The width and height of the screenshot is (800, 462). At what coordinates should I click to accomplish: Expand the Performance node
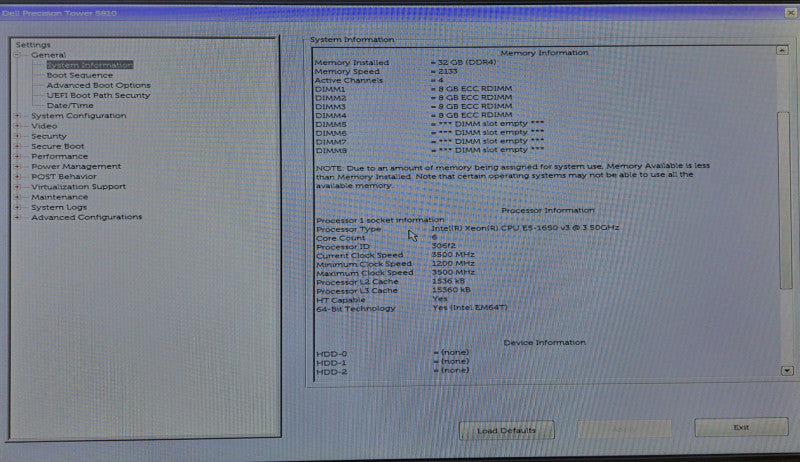(17, 157)
